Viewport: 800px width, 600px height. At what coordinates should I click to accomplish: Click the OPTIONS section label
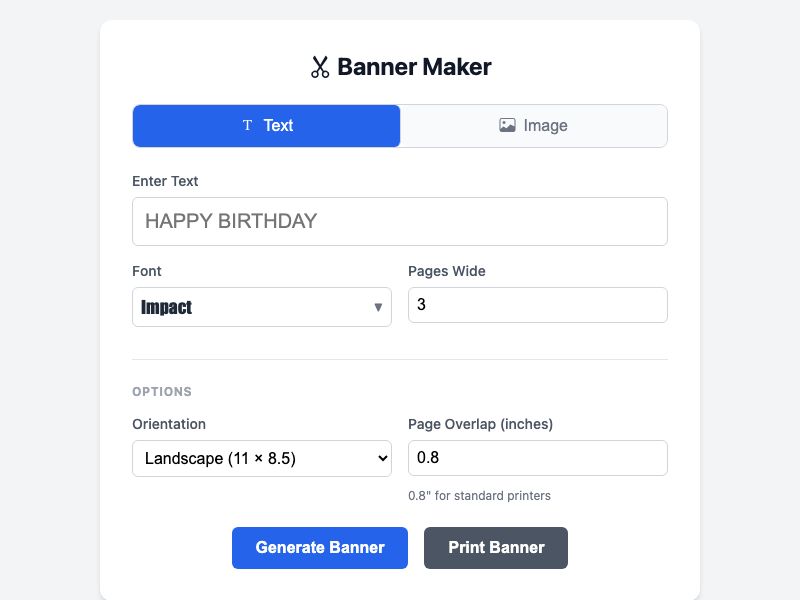(x=162, y=392)
